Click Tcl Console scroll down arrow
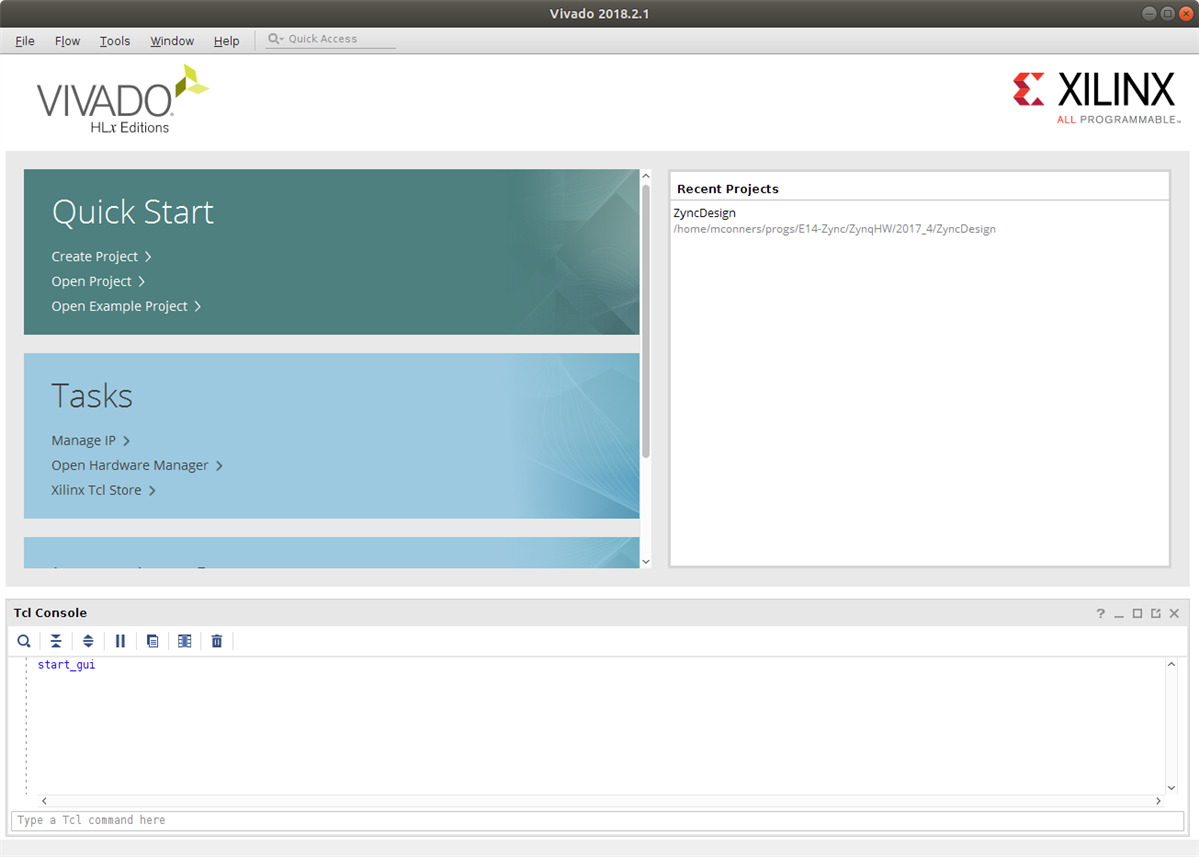This screenshot has width=1199, height=857. [x=1171, y=787]
